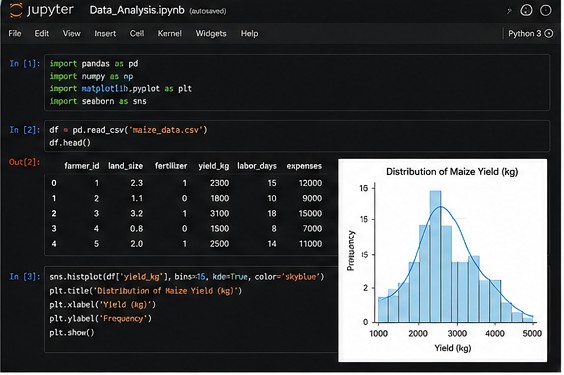
Task: Click the yield_kg column header
Action: tap(214, 166)
